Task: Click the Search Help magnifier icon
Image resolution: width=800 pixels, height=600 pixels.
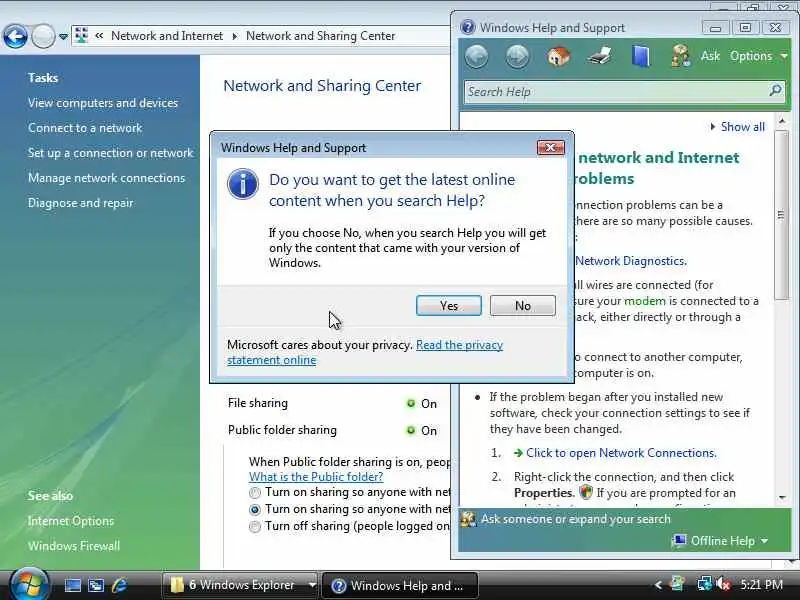Action: [776, 91]
